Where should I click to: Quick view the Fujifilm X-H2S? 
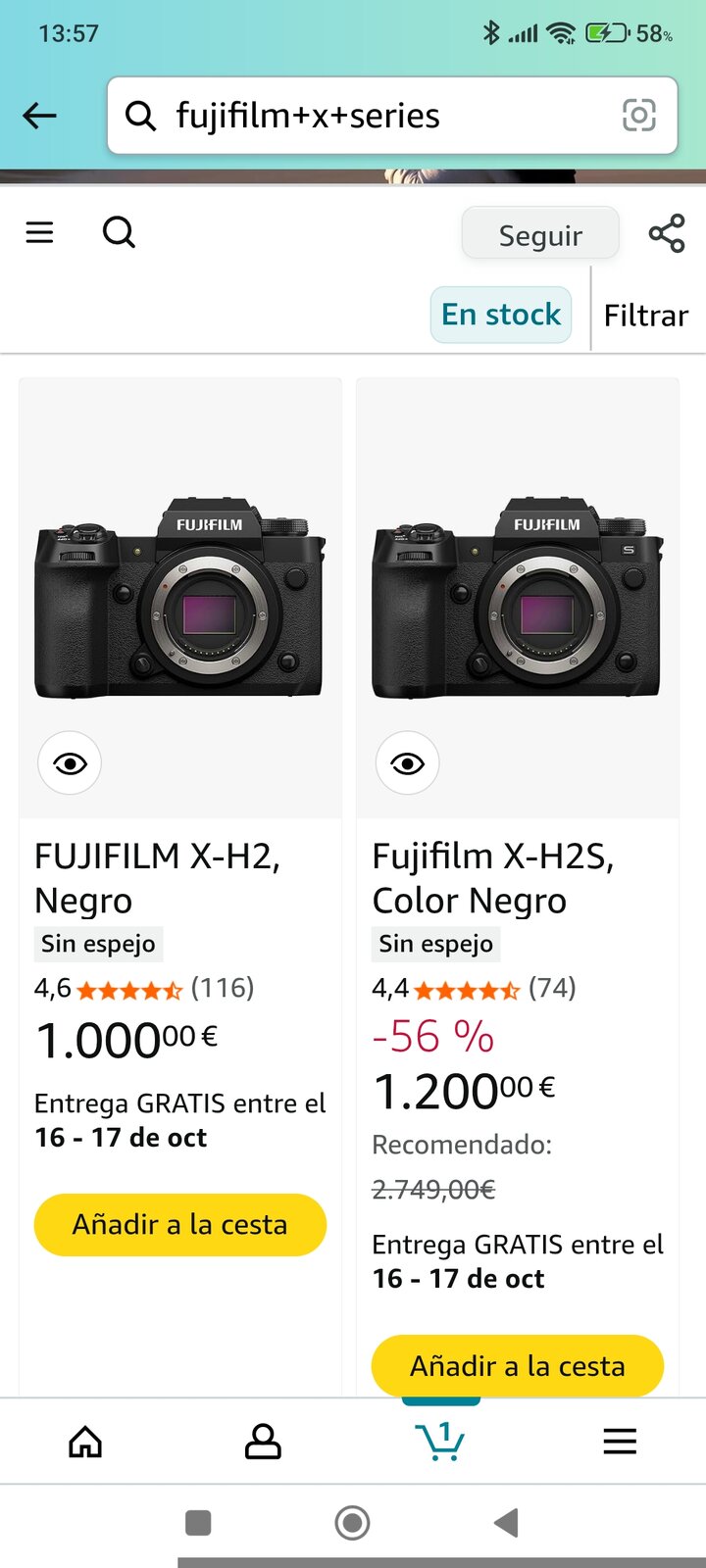pos(407,763)
